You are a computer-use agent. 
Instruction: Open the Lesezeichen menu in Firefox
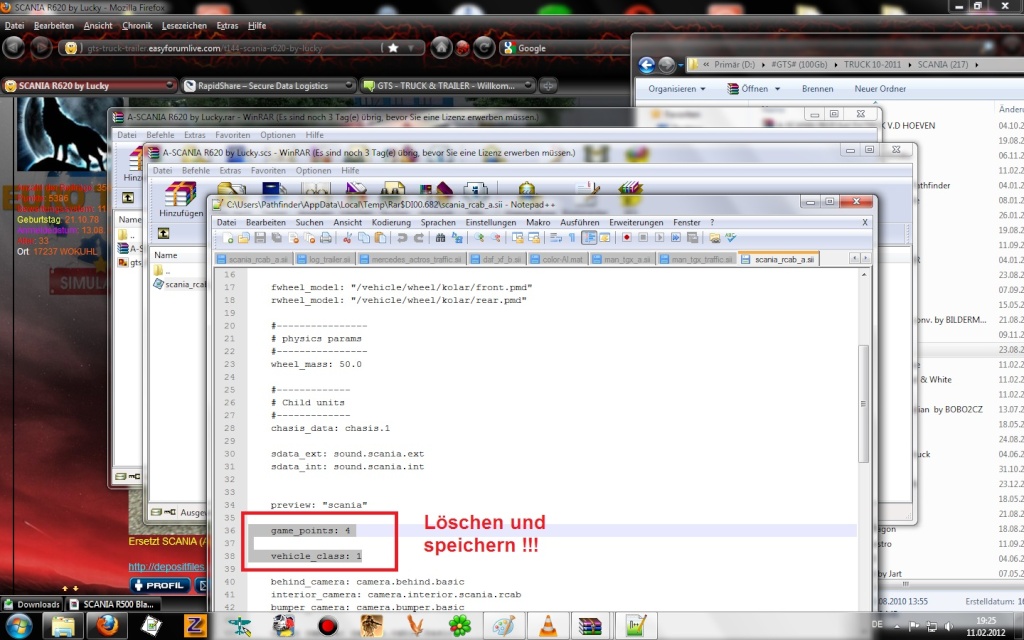point(184,25)
